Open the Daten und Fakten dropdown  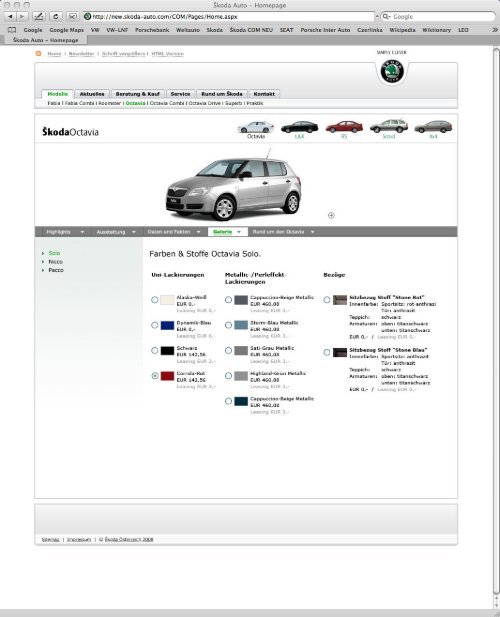click(174, 232)
